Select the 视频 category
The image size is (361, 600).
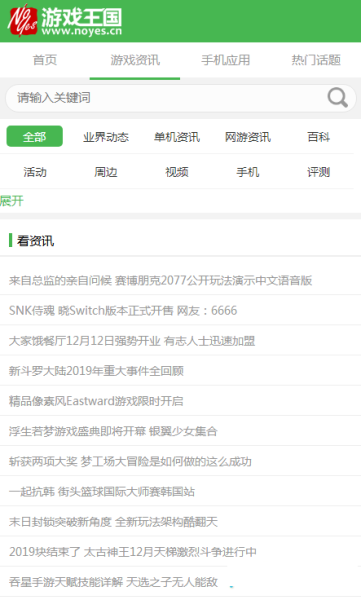pyautogui.click(x=177, y=172)
